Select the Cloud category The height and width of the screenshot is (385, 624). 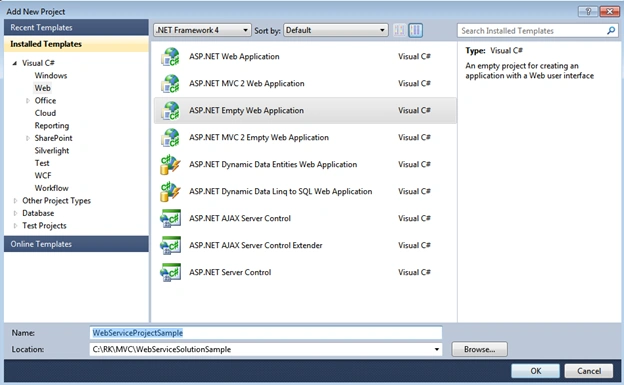[45, 113]
